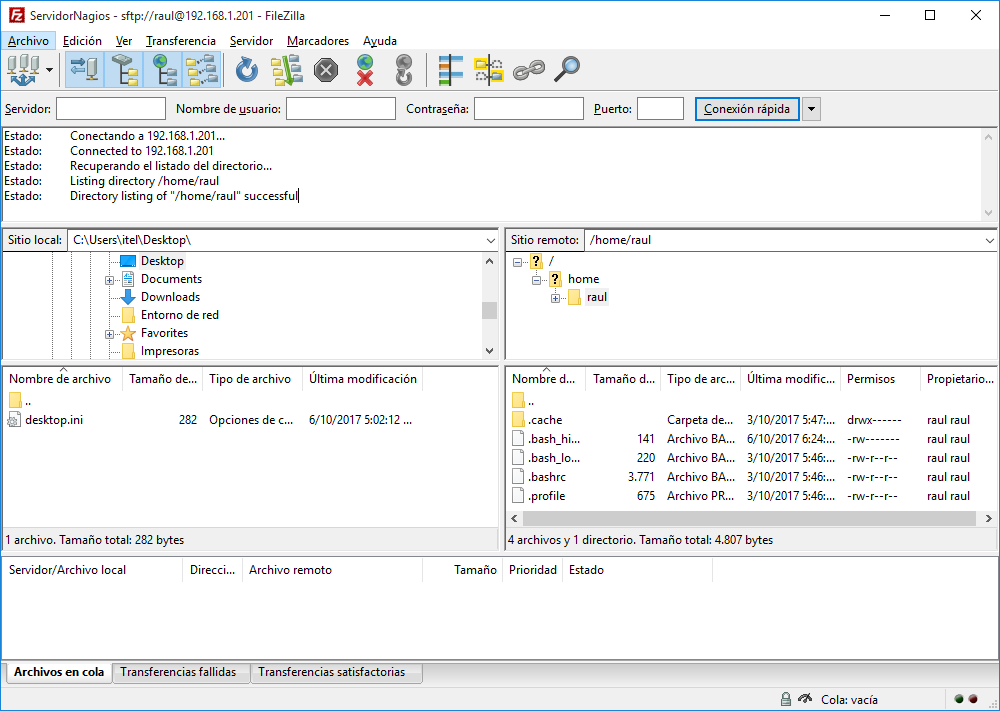Collapse the remote root / node
This screenshot has width=1000, height=711.
(x=517, y=262)
